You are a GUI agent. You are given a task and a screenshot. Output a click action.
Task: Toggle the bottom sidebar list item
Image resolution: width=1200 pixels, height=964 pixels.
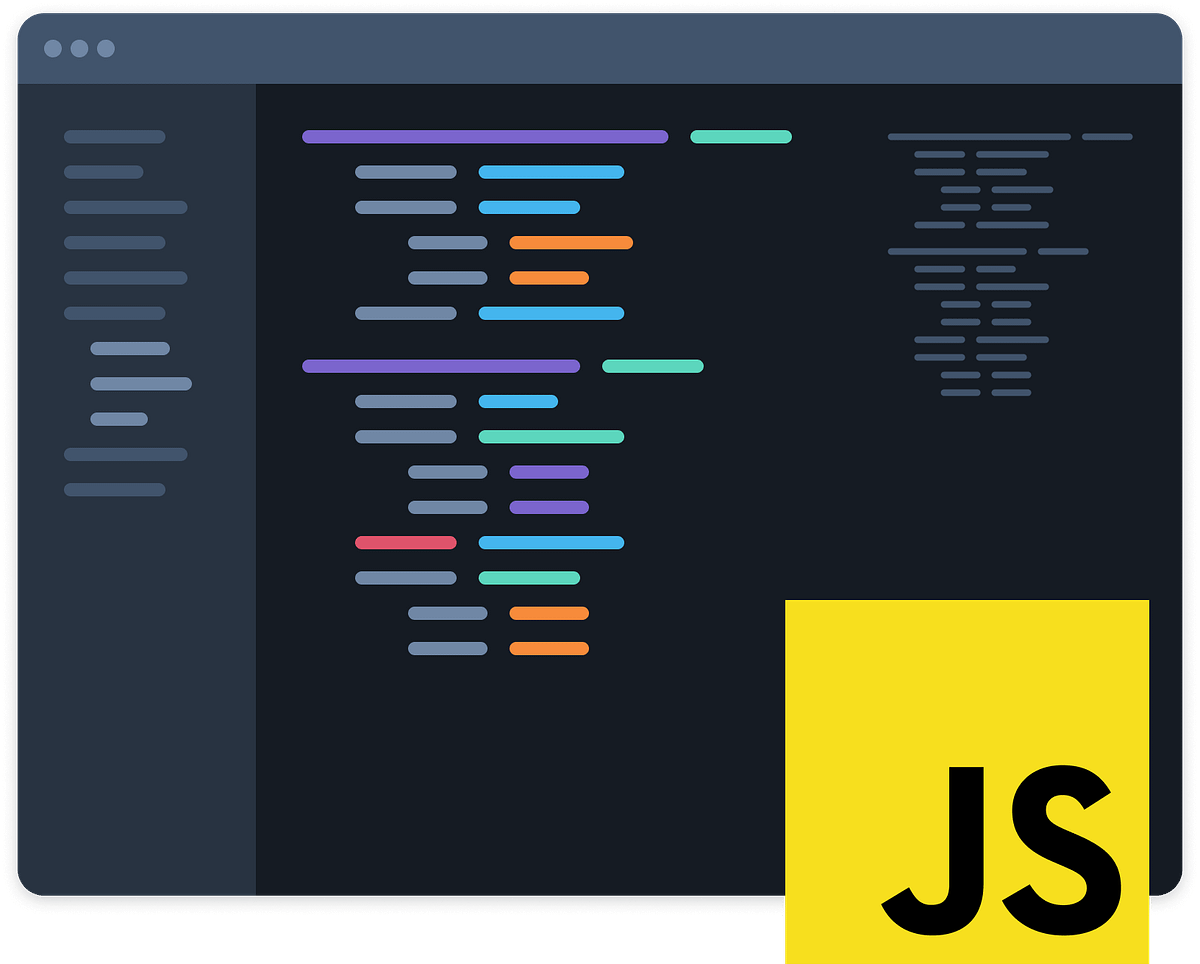[x=114, y=489]
